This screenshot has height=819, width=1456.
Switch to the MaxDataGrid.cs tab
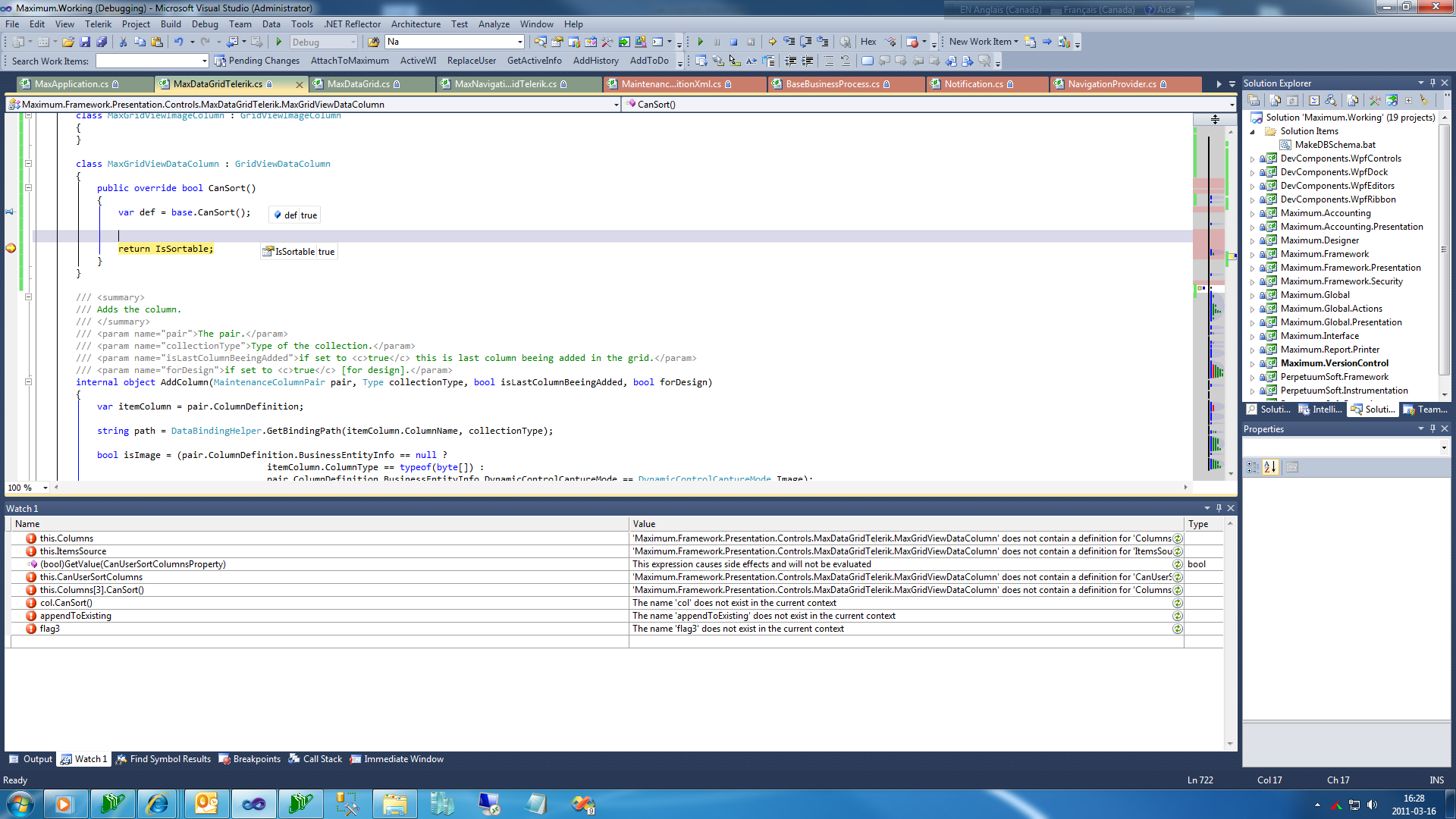pos(358,84)
